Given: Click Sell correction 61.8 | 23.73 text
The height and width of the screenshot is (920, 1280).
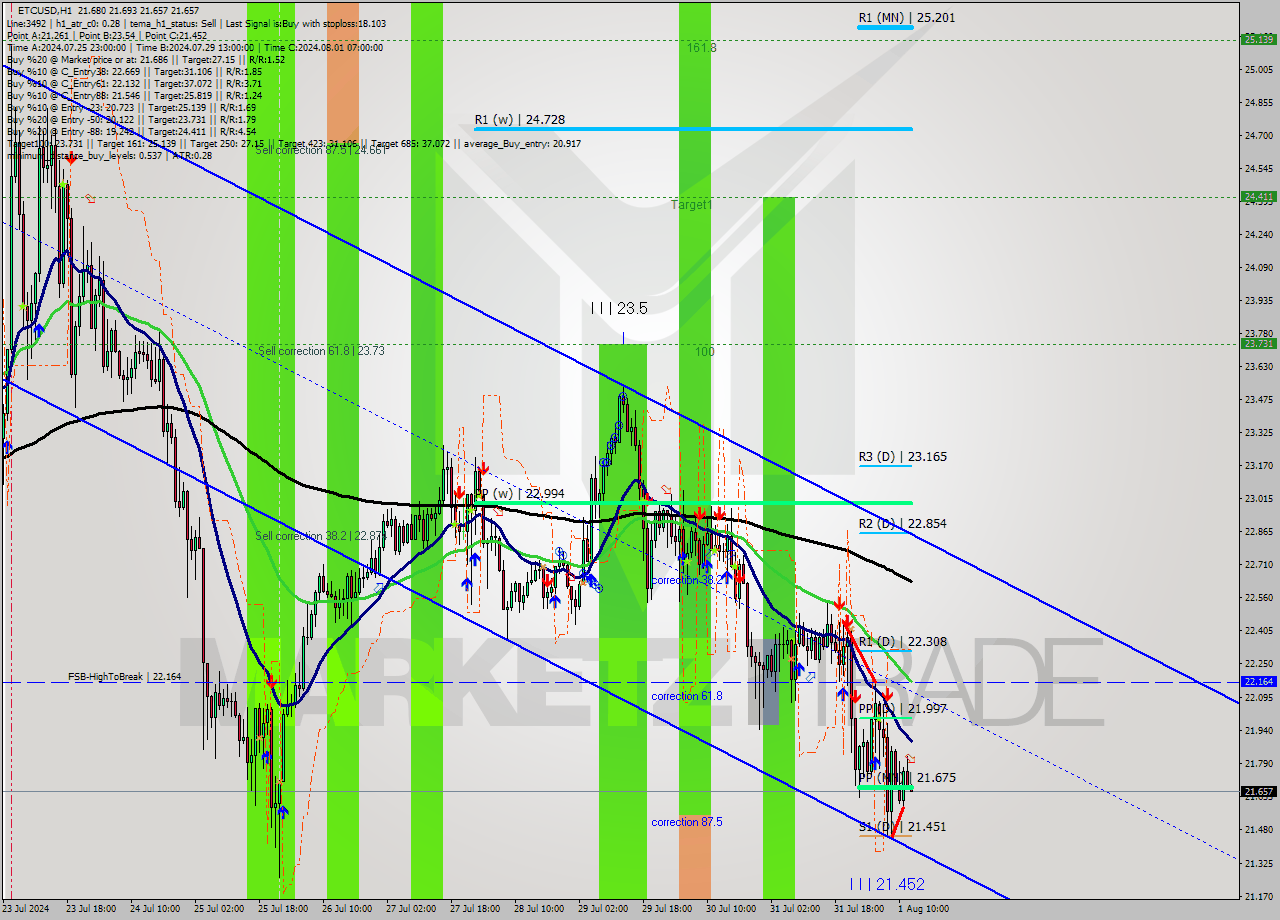Looking at the screenshot, I should click(320, 351).
